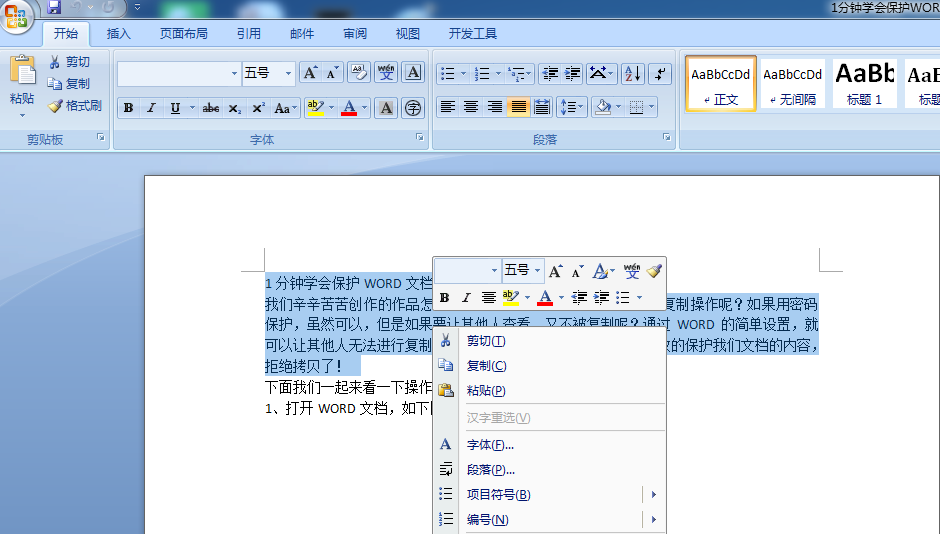Screen dimensions: 940x534
Task: Choose 复制(C) from context menu
Action: coord(550,366)
